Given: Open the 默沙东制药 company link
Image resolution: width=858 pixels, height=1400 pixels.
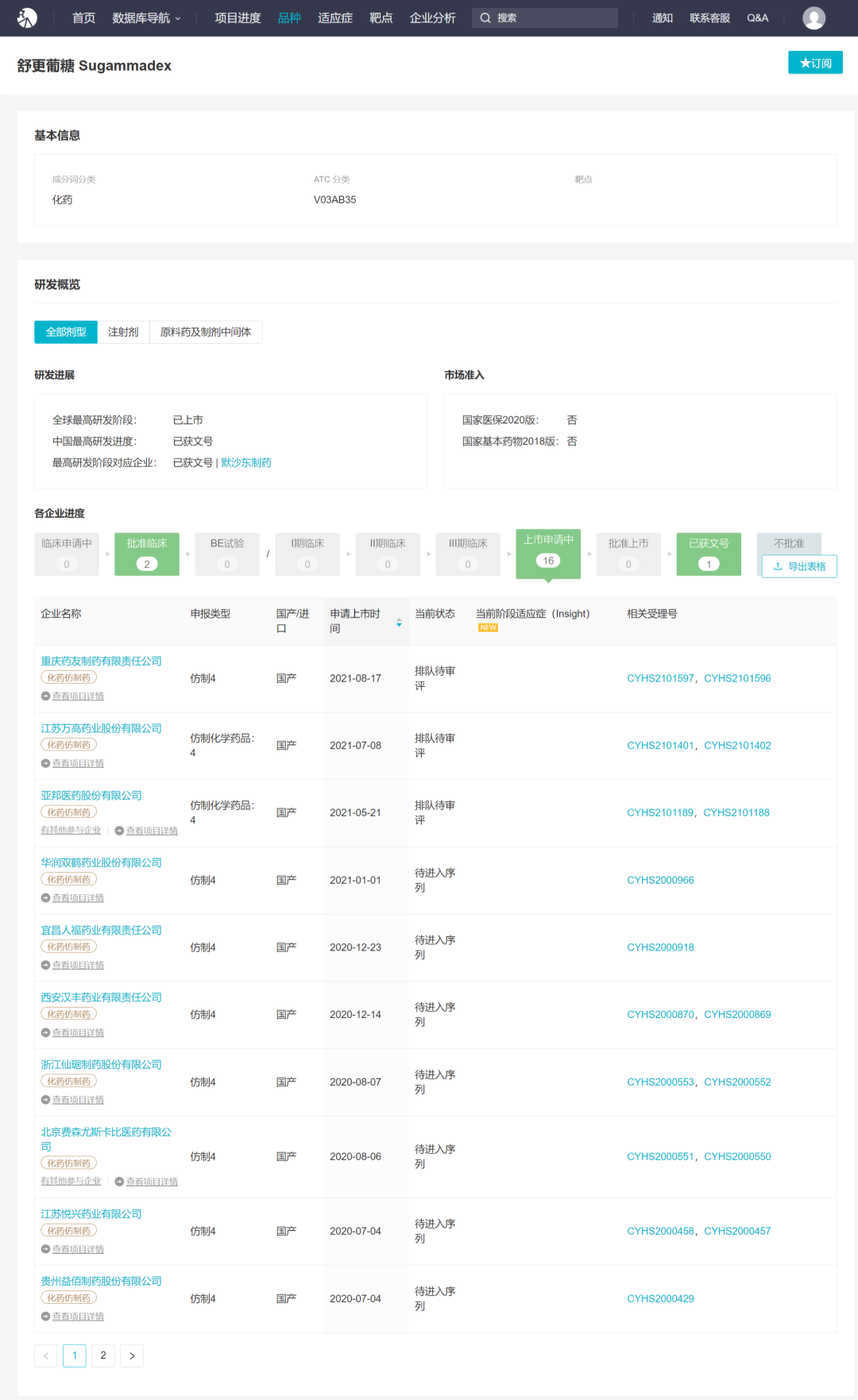Looking at the screenshot, I should [246, 462].
